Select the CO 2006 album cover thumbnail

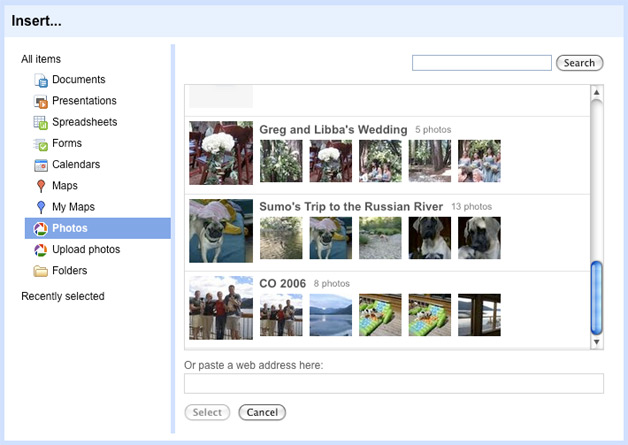(221, 308)
